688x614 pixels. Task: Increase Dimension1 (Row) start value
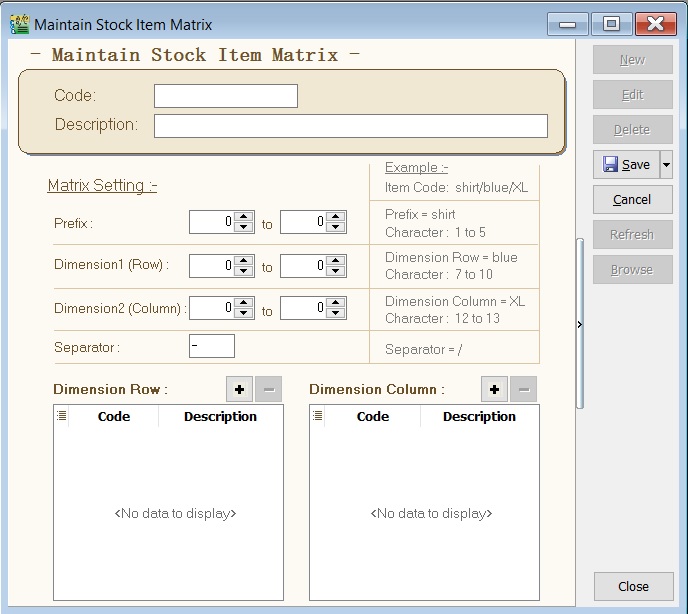pos(243,260)
